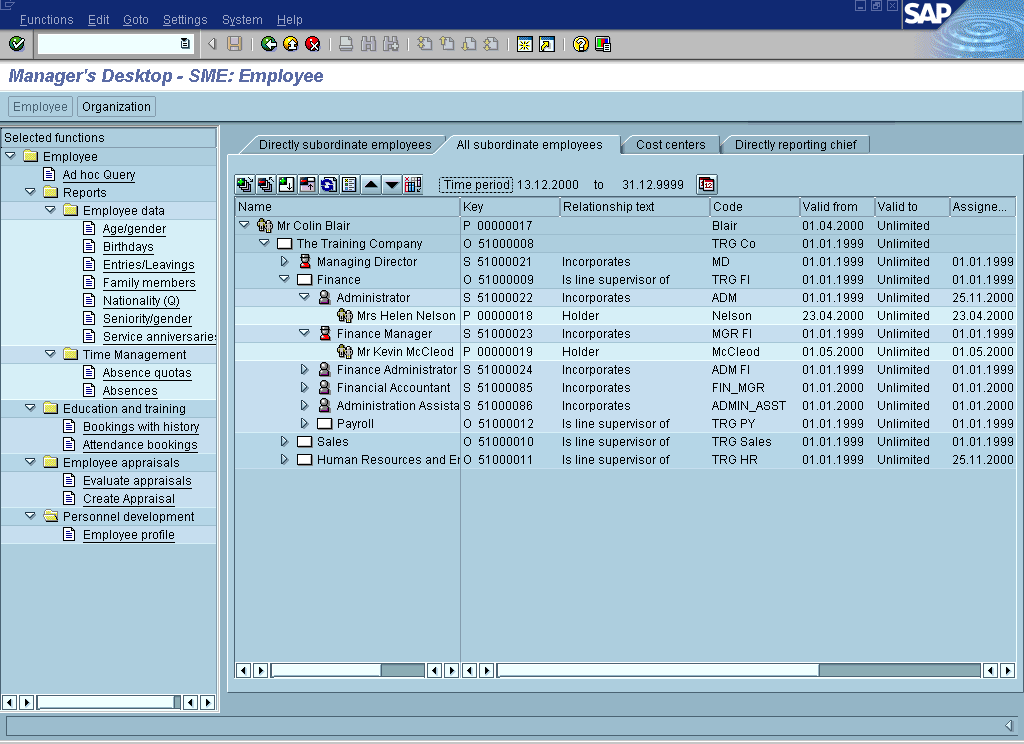This screenshot has width=1024, height=744.
Task: Switch to Directly reporting chief tab
Action: coord(795,144)
